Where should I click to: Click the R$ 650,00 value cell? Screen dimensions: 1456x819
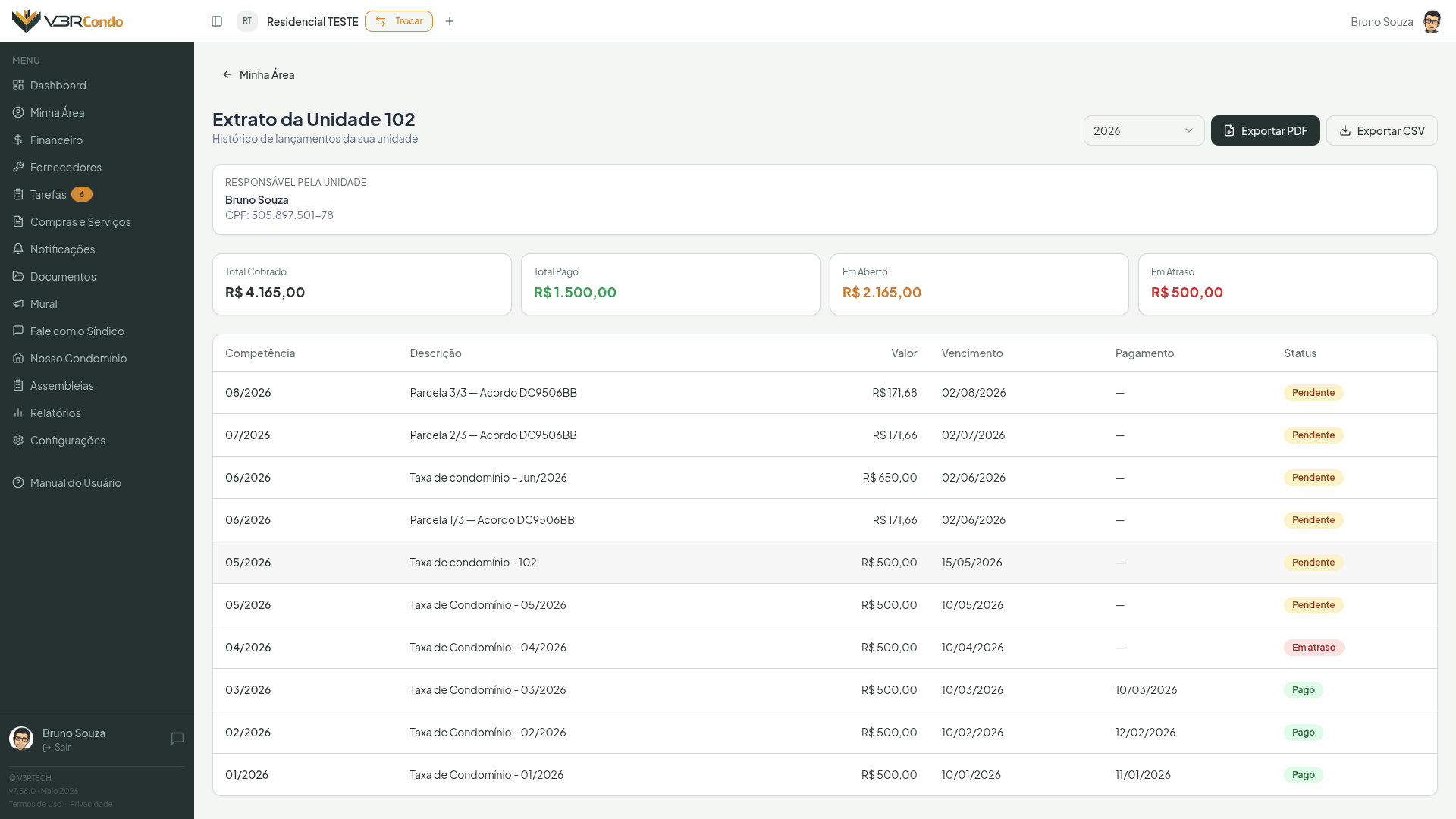coord(890,477)
